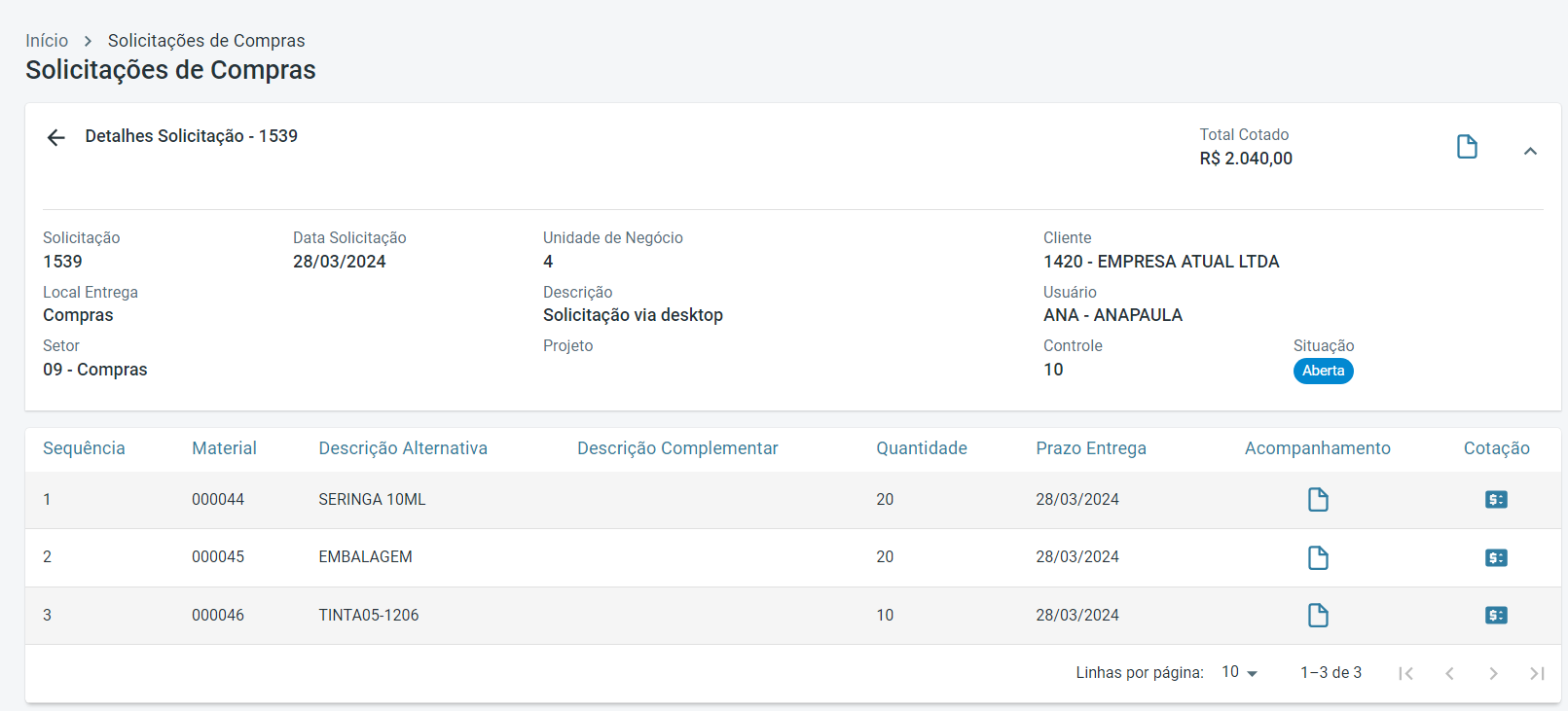Sort by the Sequência column header
The width and height of the screenshot is (1568, 711).
tap(84, 448)
